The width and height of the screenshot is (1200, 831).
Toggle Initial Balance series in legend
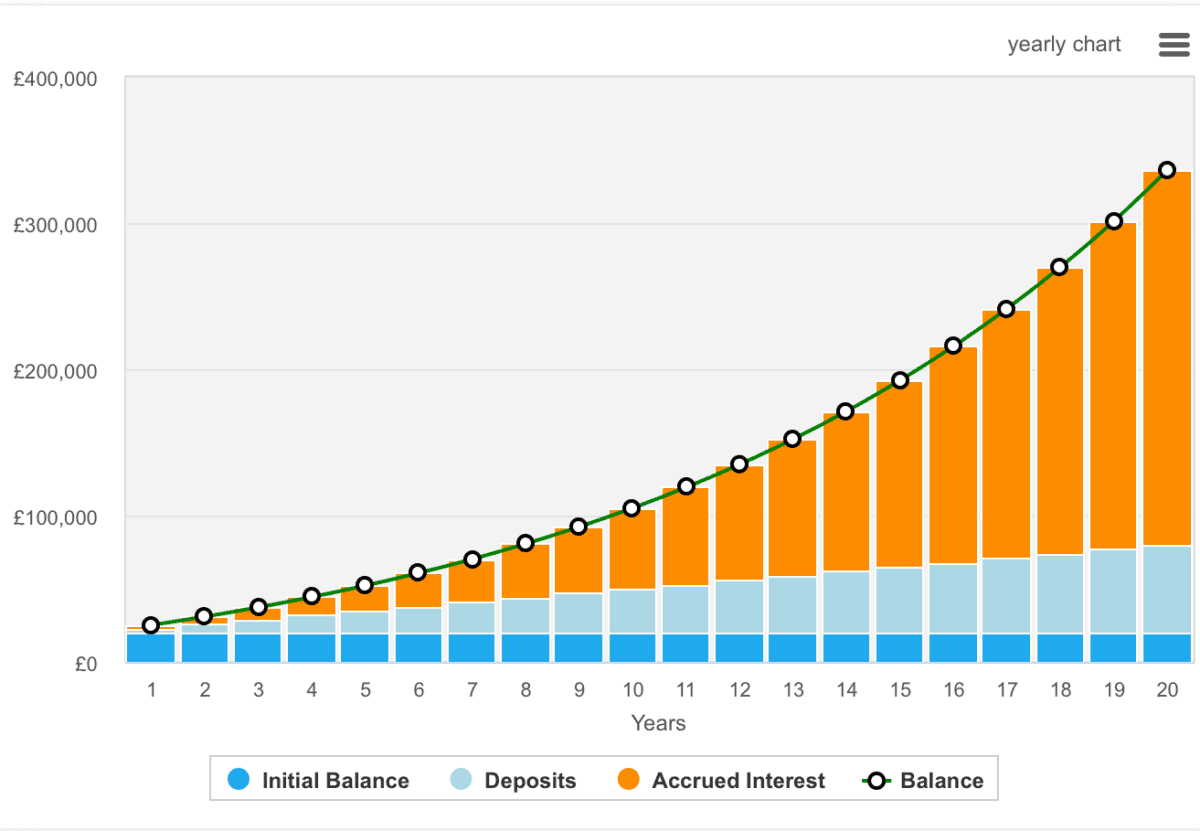(x=335, y=781)
